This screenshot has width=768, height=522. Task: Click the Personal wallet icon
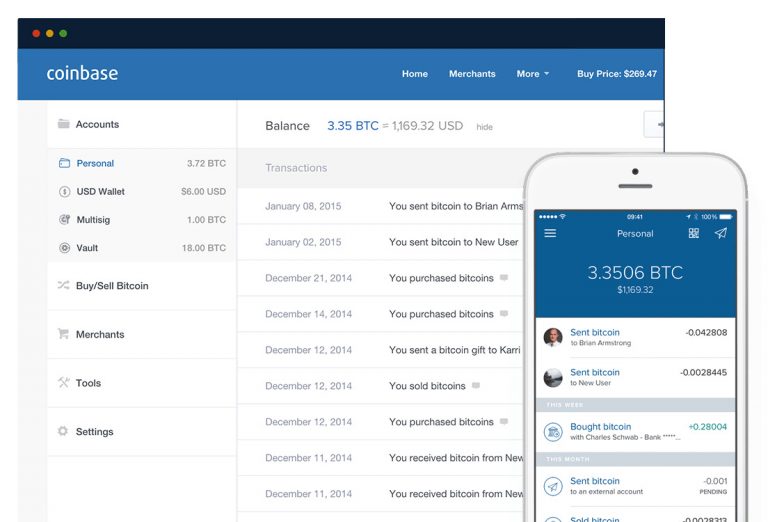click(x=64, y=163)
